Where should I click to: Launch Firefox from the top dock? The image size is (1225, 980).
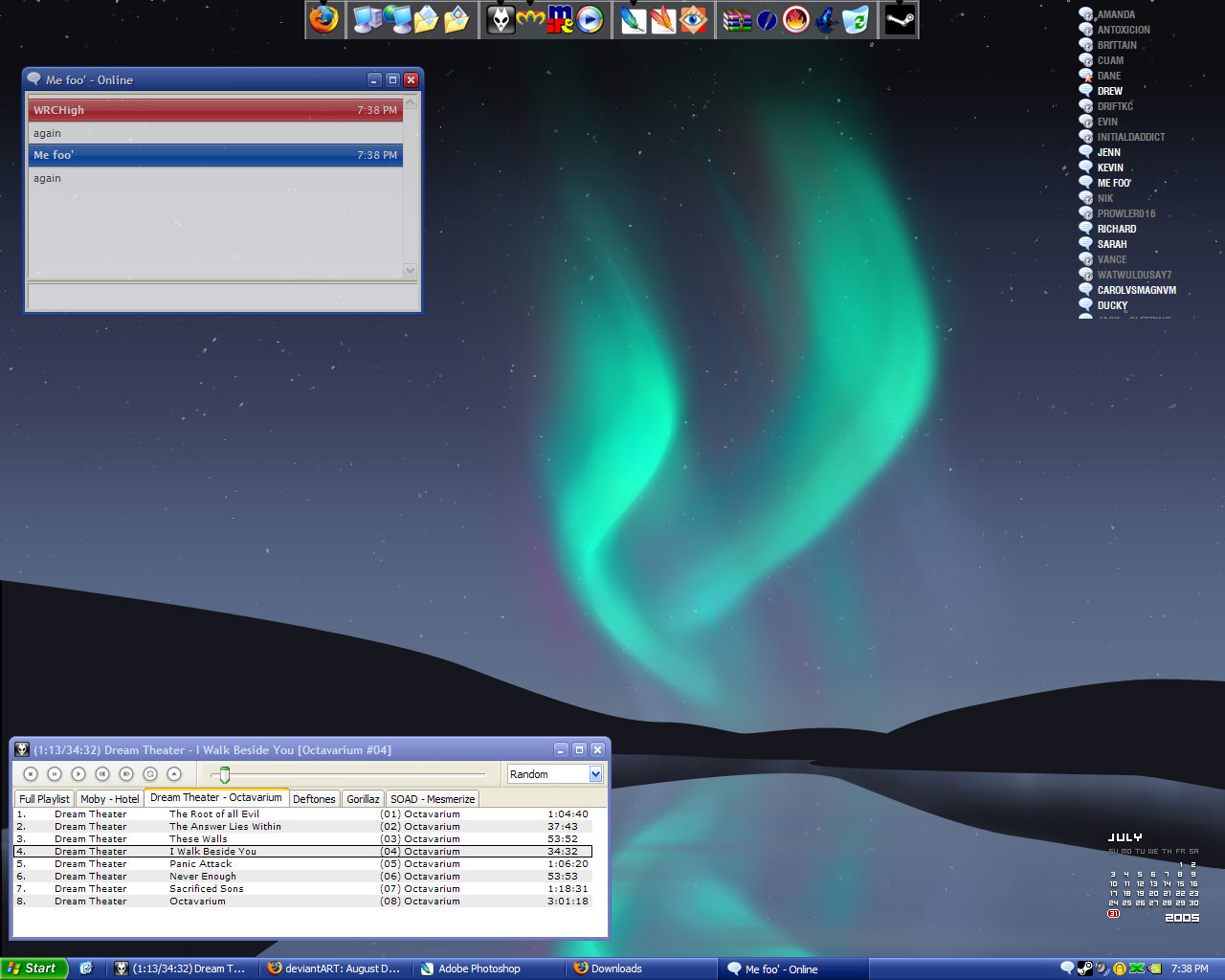pyautogui.click(x=323, y=19)
